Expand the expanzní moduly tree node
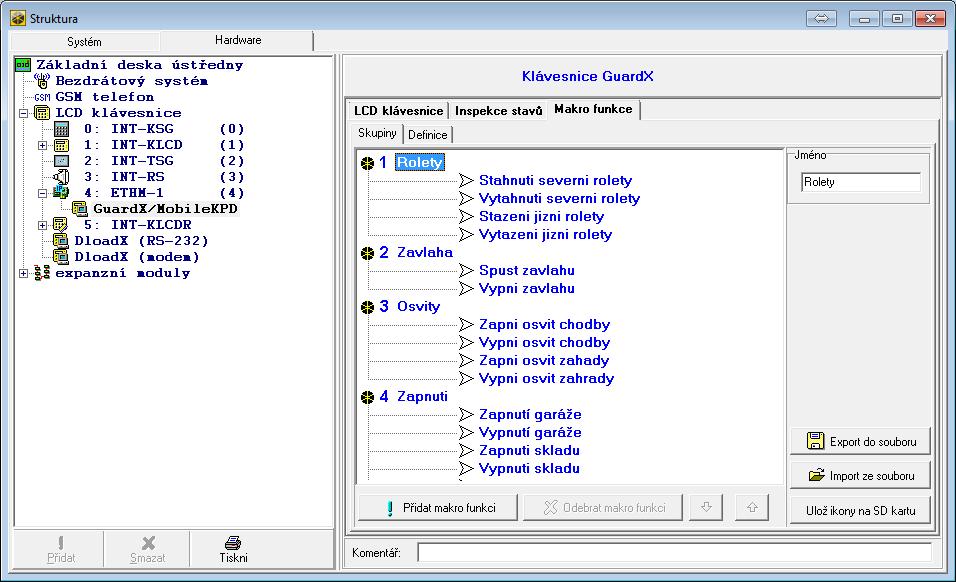 pyautogui.click(x=23, y=274)
